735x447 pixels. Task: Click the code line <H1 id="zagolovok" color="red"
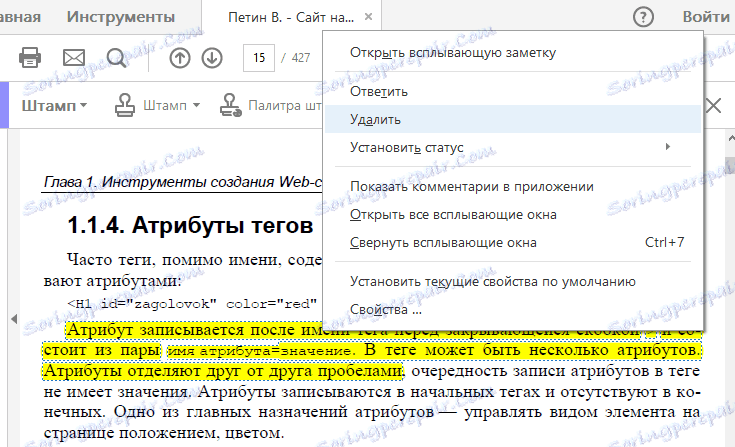(x=192, y=304)
